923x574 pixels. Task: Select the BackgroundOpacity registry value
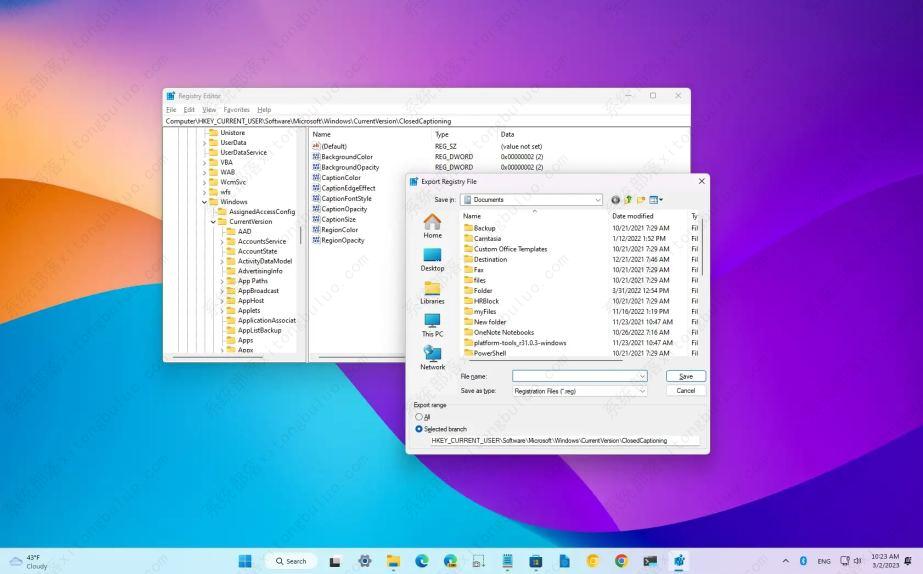pos(350,167)
